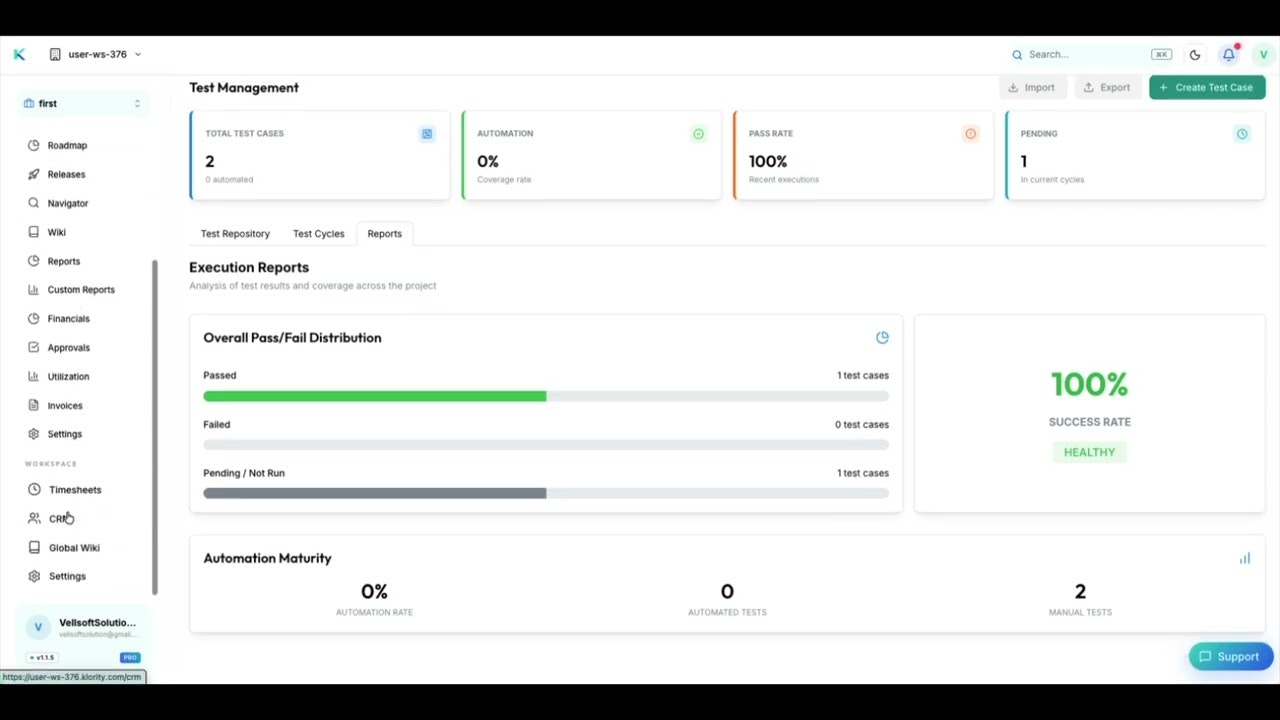This screenshot has width=1280, height=720.
Task: Toggle dark mode moon icon
Action: coord(1195,55)
